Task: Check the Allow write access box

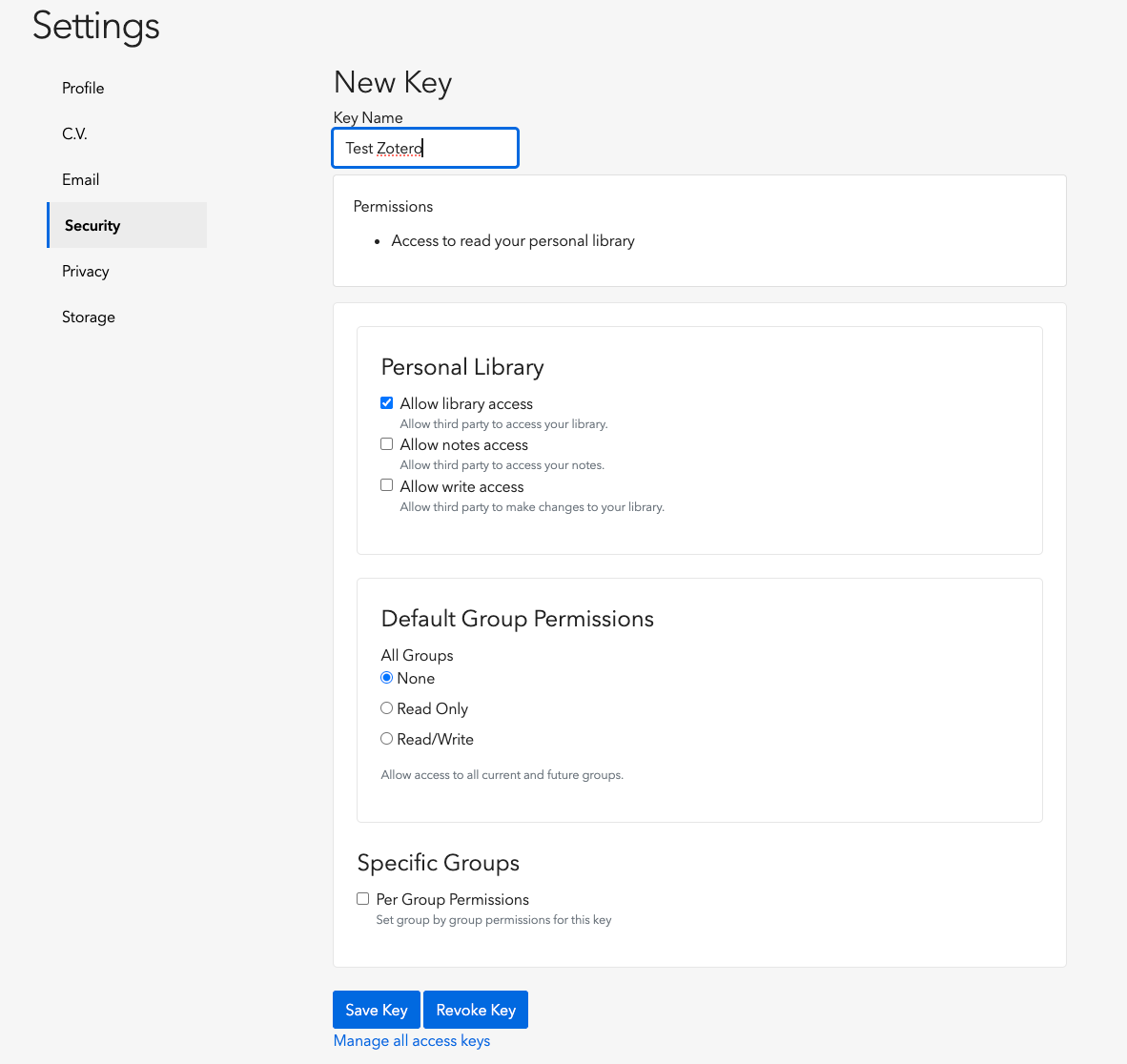Action: pyautogui.click(x=387, y=485)
